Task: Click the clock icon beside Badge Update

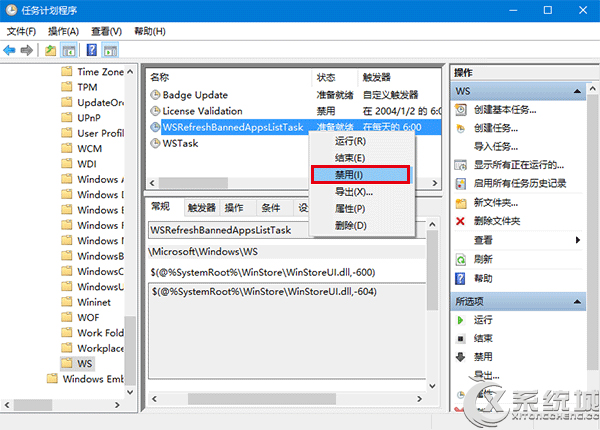Action: [x=155, y=94]
